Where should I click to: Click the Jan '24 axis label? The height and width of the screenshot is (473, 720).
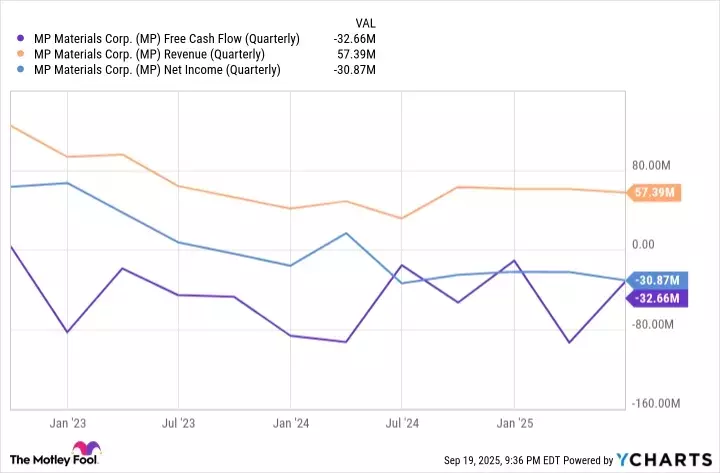(290, 423)
